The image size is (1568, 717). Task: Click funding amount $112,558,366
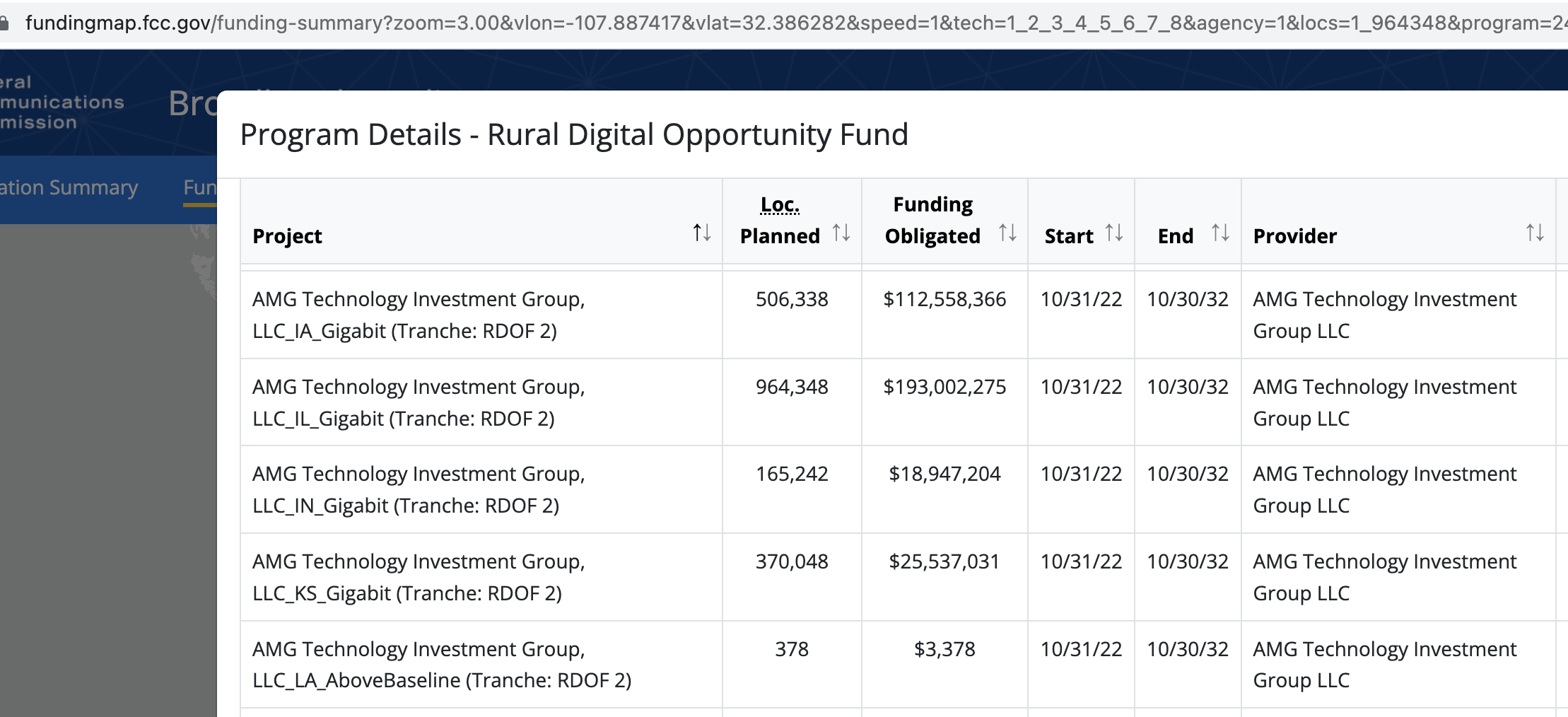pos(944,299)
